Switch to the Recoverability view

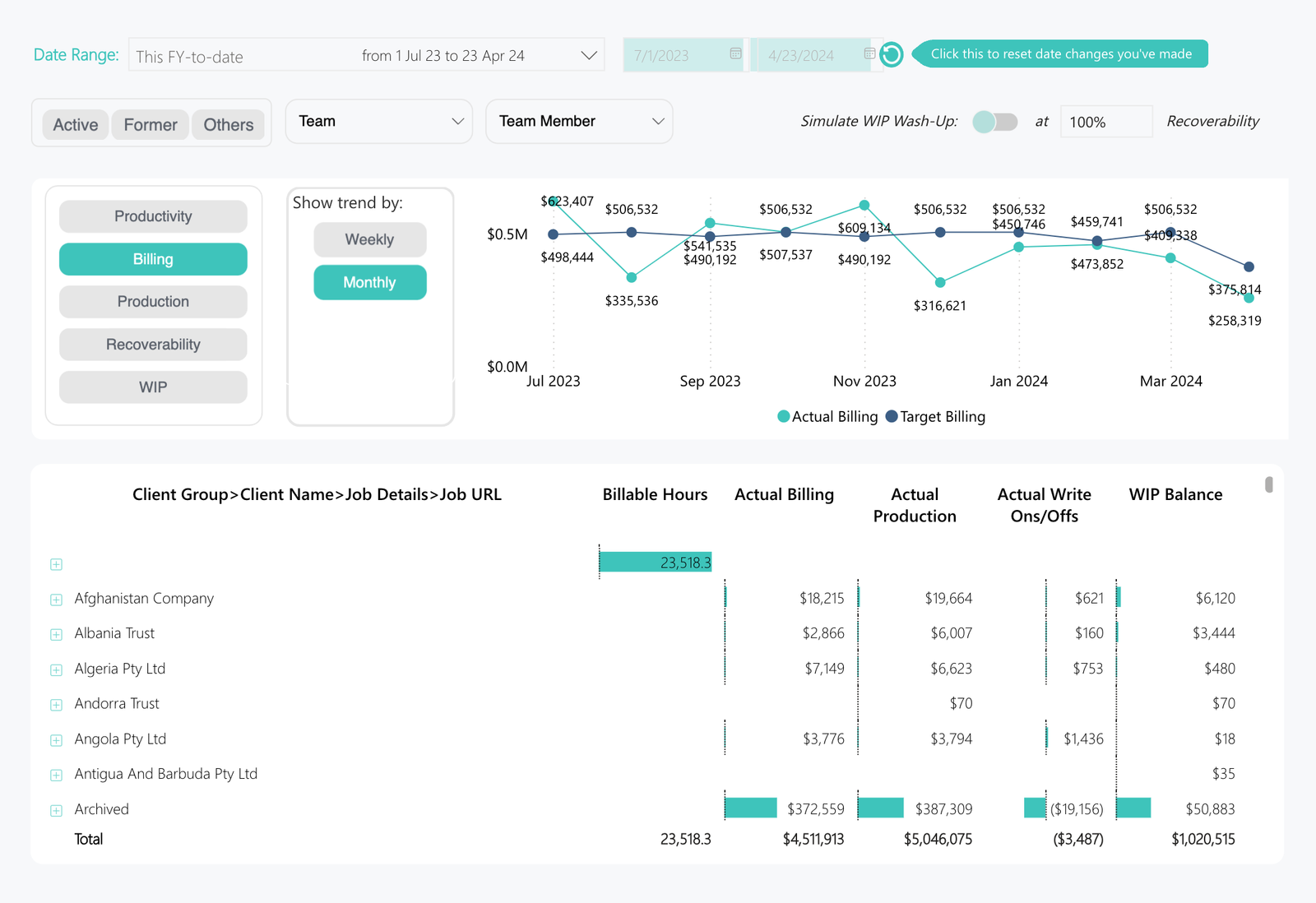click(x=153, y=345)
